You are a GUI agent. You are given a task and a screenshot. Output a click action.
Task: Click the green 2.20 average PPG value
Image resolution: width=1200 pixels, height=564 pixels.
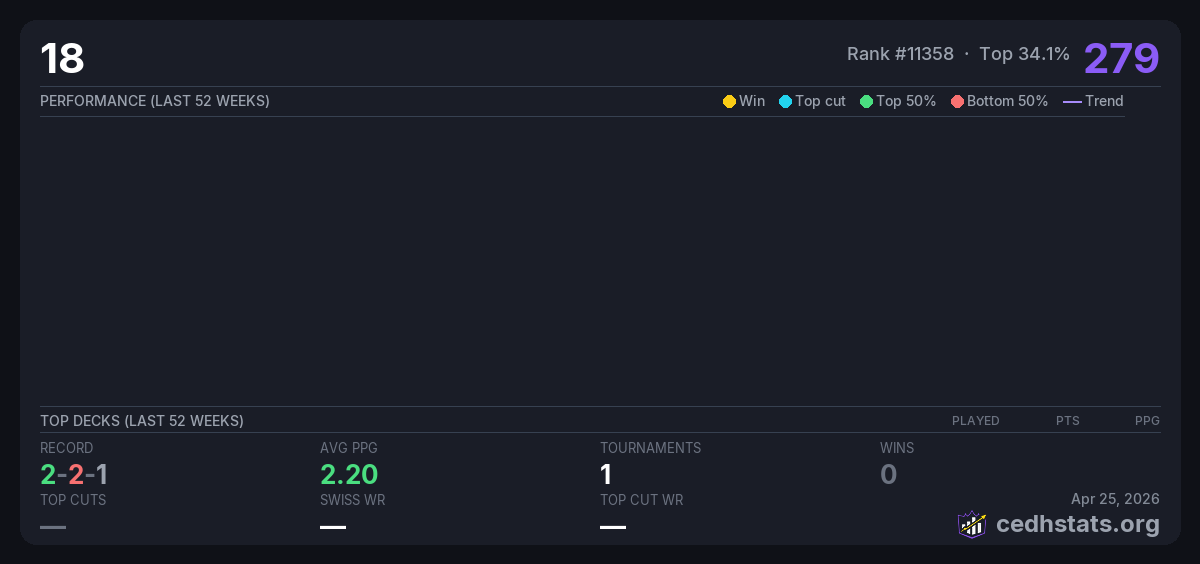pos(349,474)
